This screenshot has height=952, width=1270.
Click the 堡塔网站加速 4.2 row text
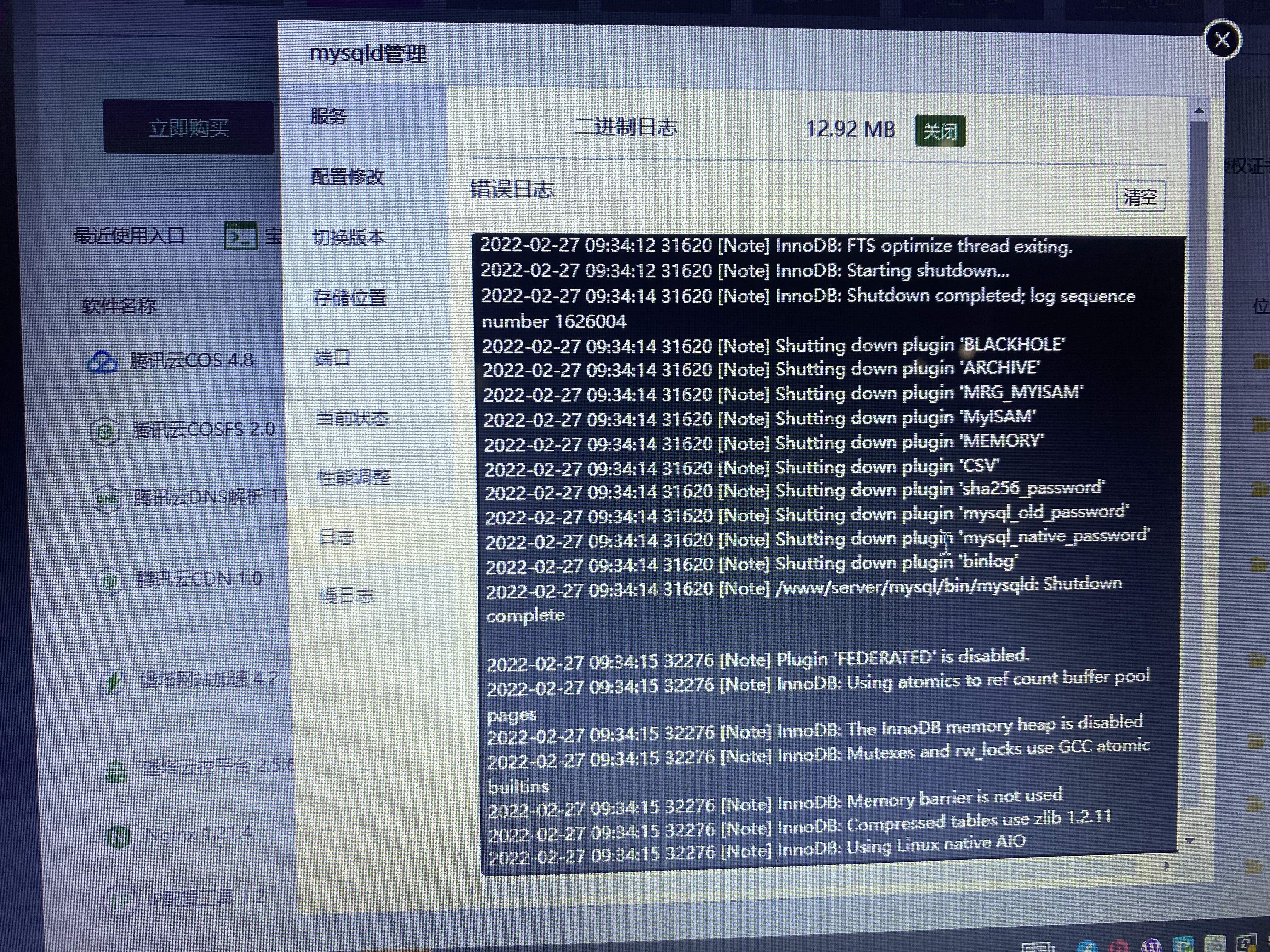click(209, 679)
